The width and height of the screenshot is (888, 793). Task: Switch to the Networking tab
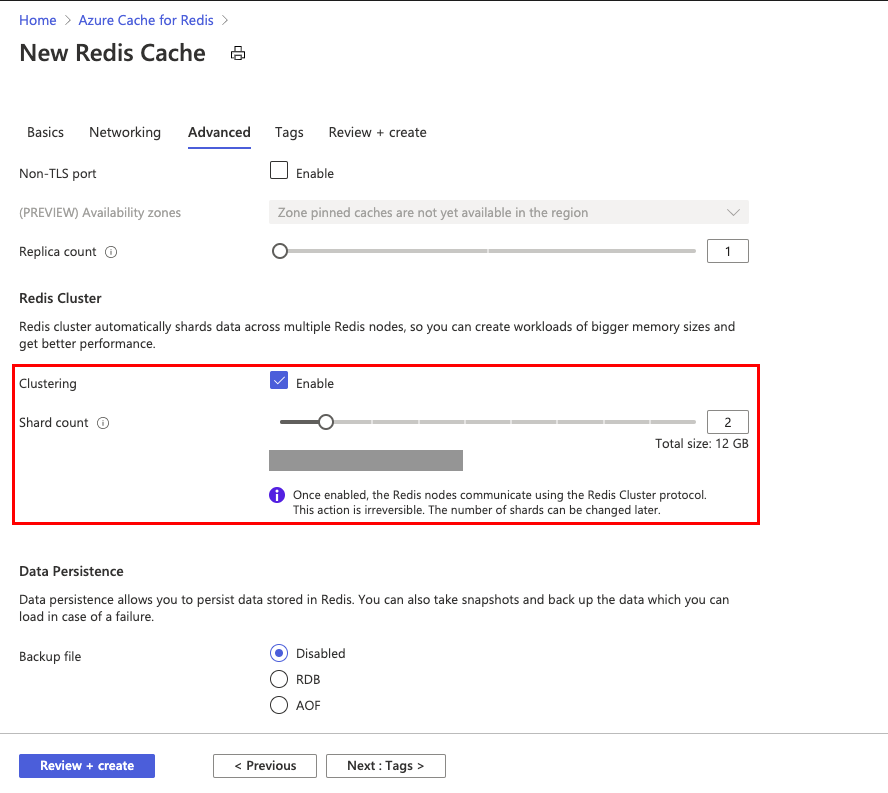pyautogui.click(x=124, y=132)
